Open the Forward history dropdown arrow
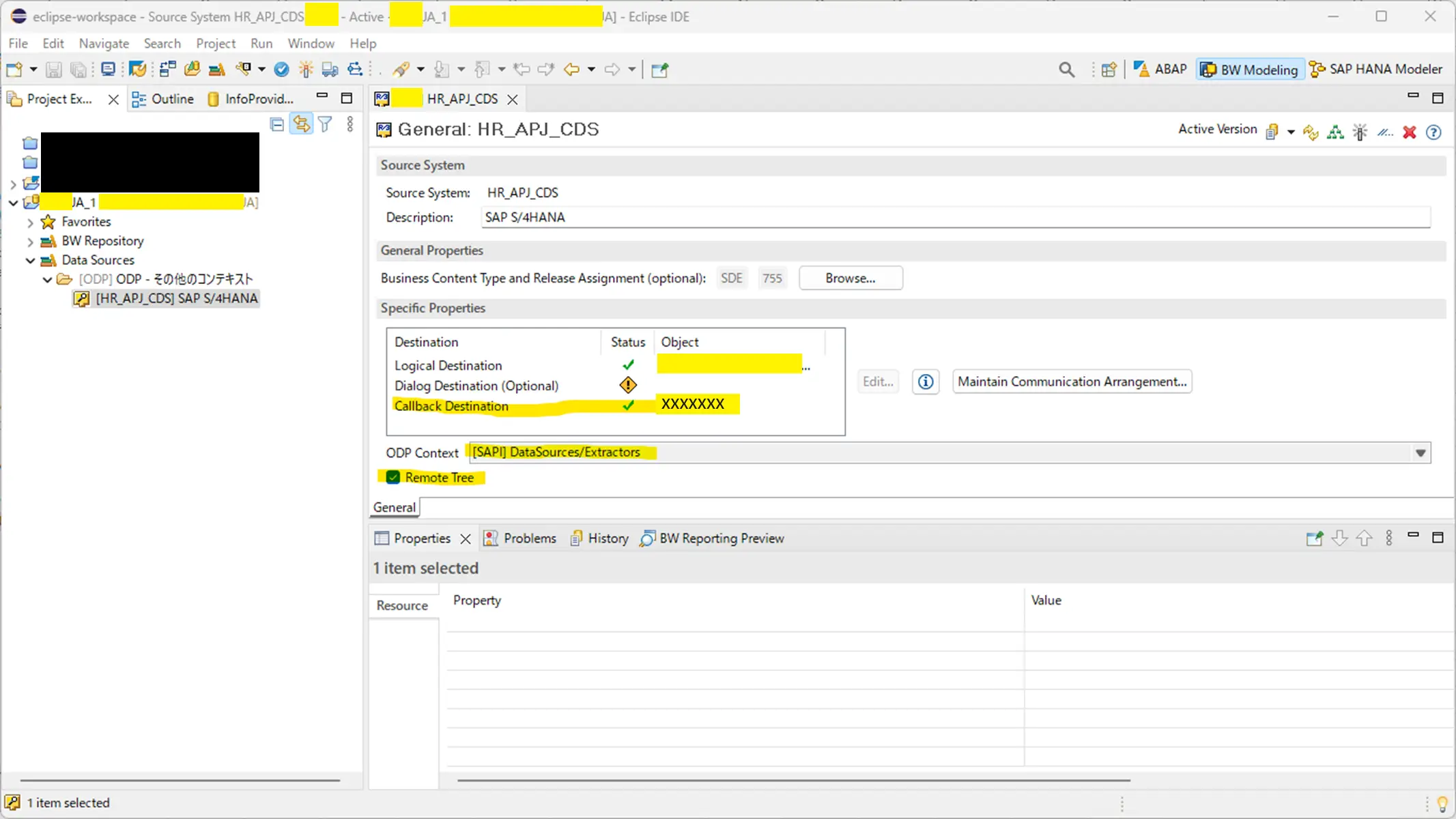 632,70
